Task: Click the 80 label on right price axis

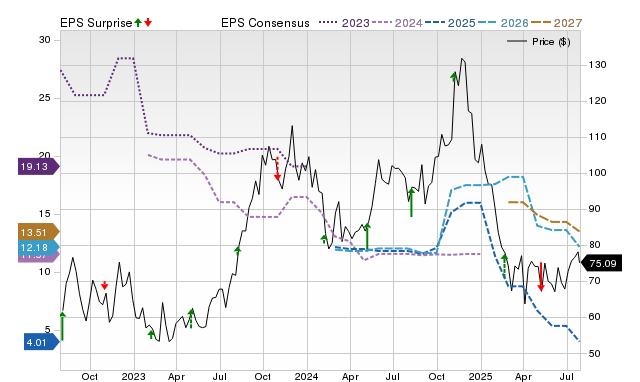Action: pyautogui.click(x=595, y=245)
